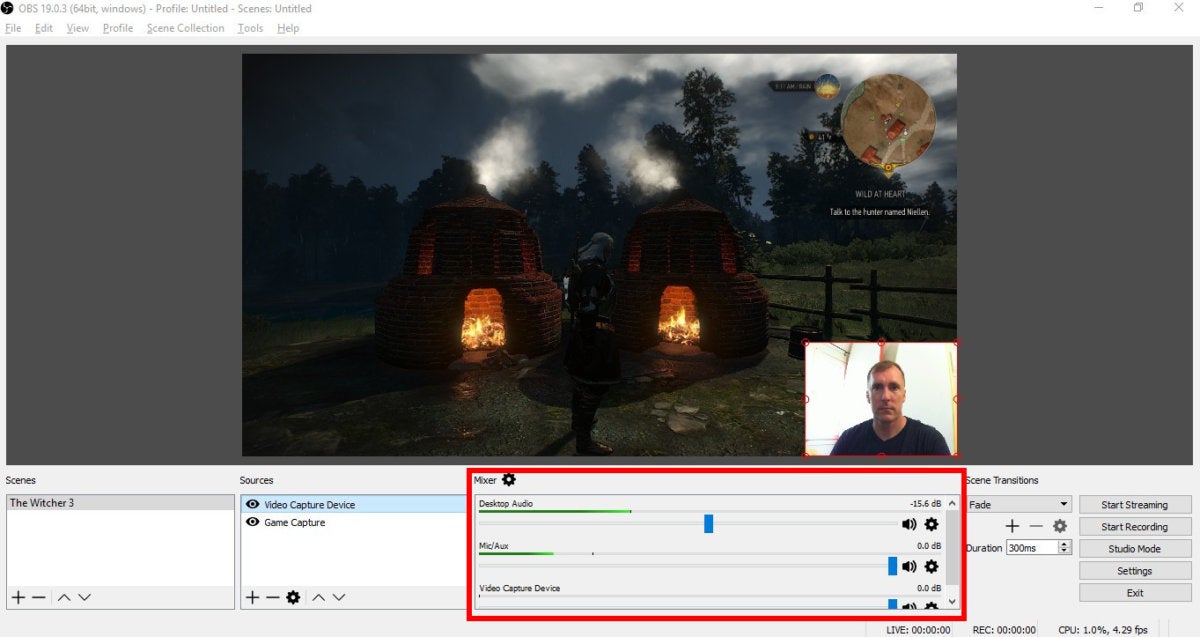This screenshot has height=637, width=1200.
Task: Add a scene transition with the plus icon
Action: 1012,526
